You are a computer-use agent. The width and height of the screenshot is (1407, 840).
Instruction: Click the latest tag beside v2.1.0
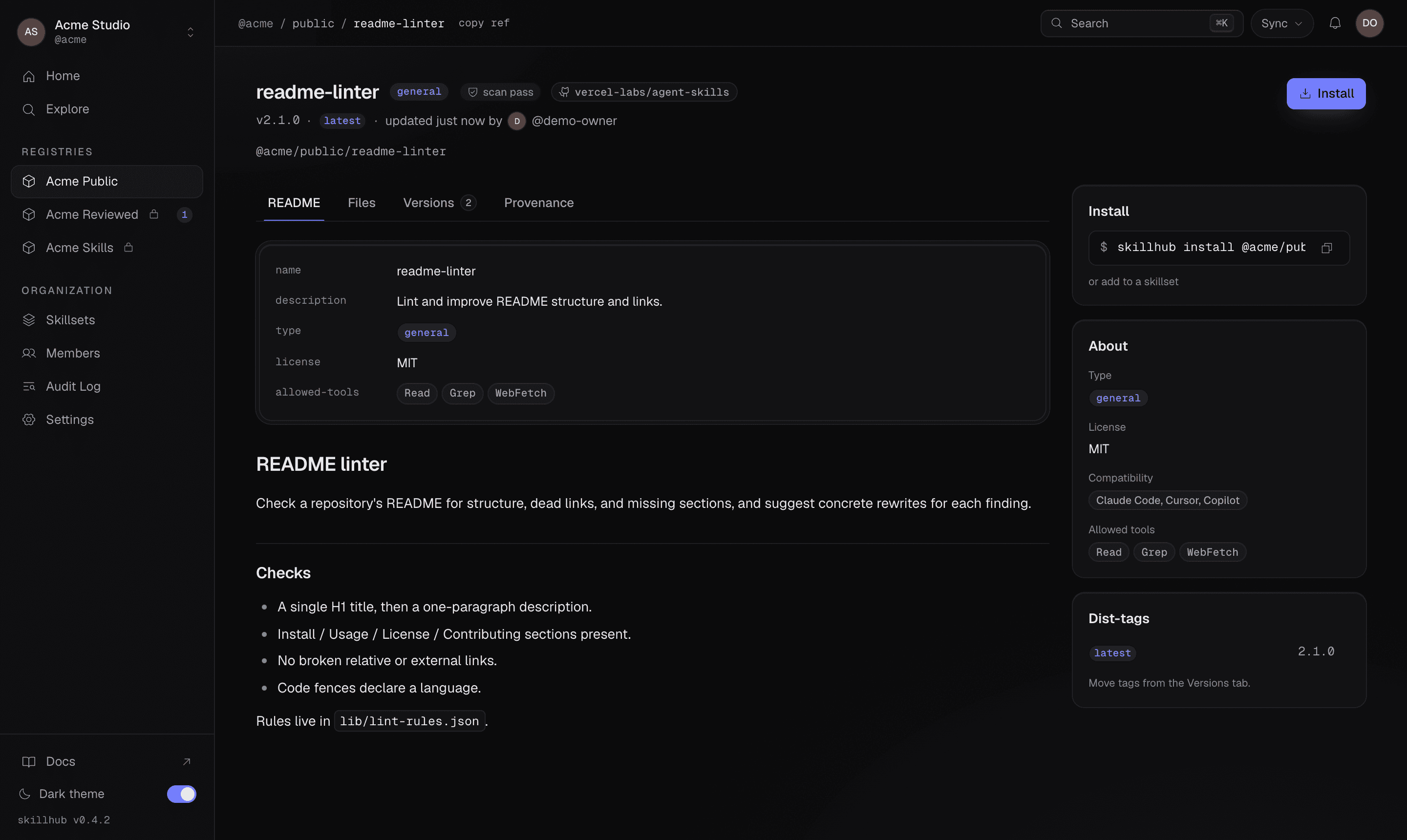point(342,121)
